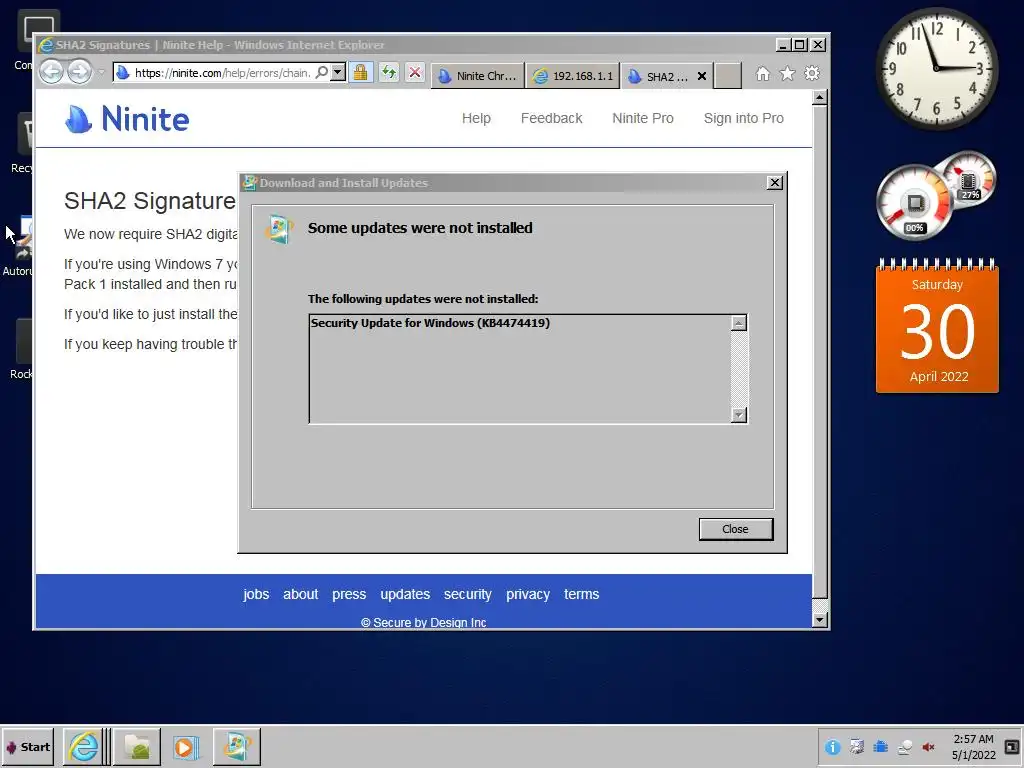This screenshot has height=768, width=1024.
Task: Click the Ninite logo
Action: (x=127, y=119)
